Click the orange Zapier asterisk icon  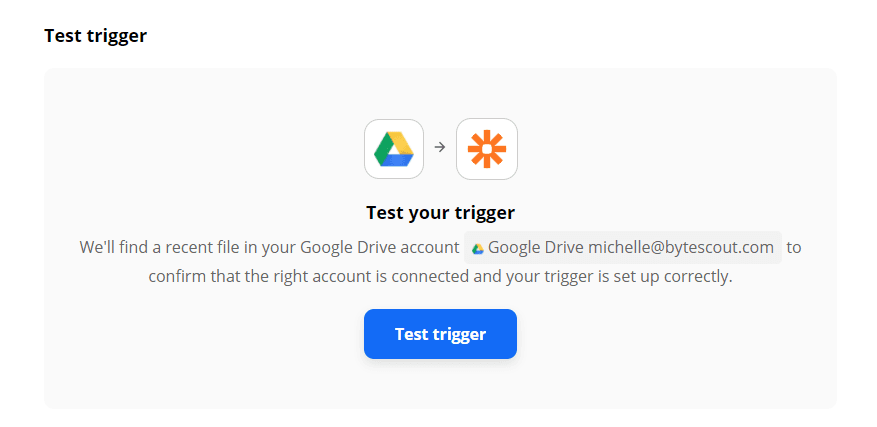(487, 149)
